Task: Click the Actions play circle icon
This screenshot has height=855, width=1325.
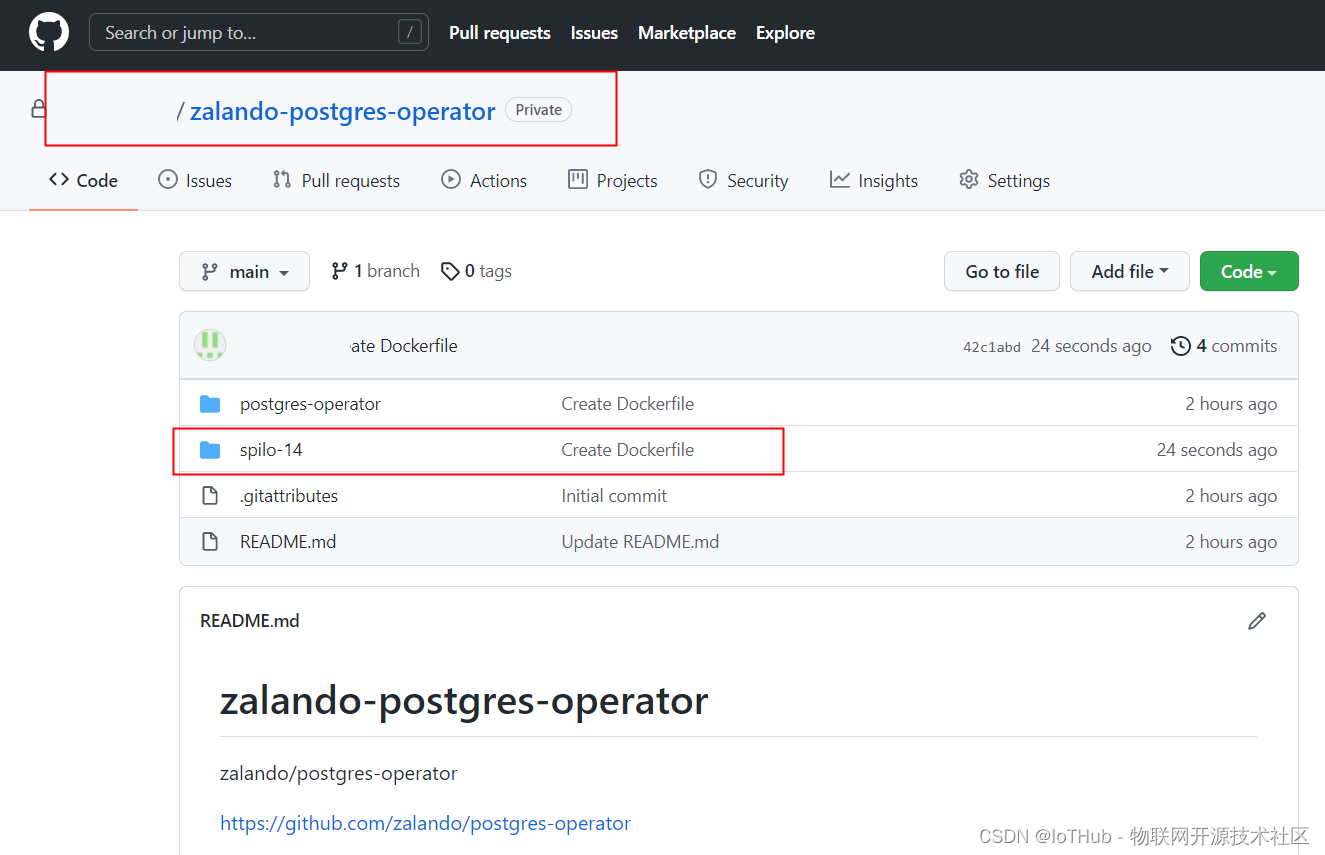Action: click(x=451, y=179)
